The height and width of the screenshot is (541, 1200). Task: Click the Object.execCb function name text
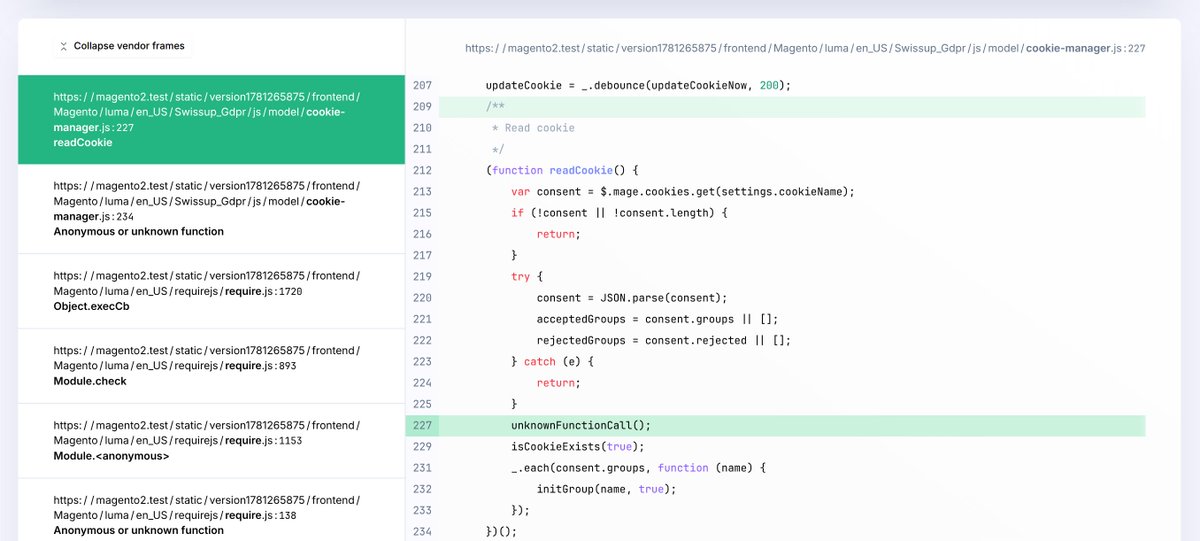tap(91, 306)
